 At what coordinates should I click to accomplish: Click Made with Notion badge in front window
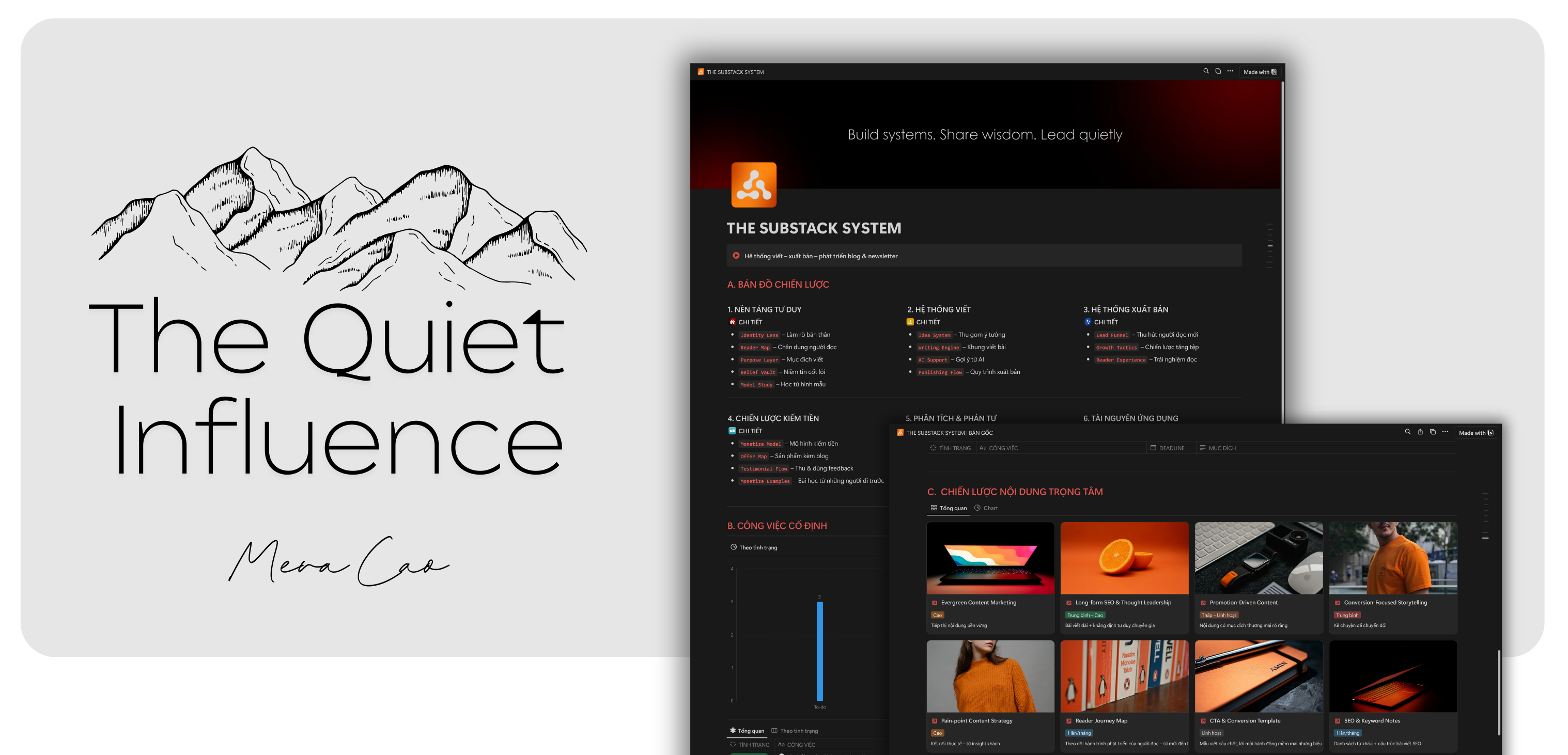(x=1476, y=433)
